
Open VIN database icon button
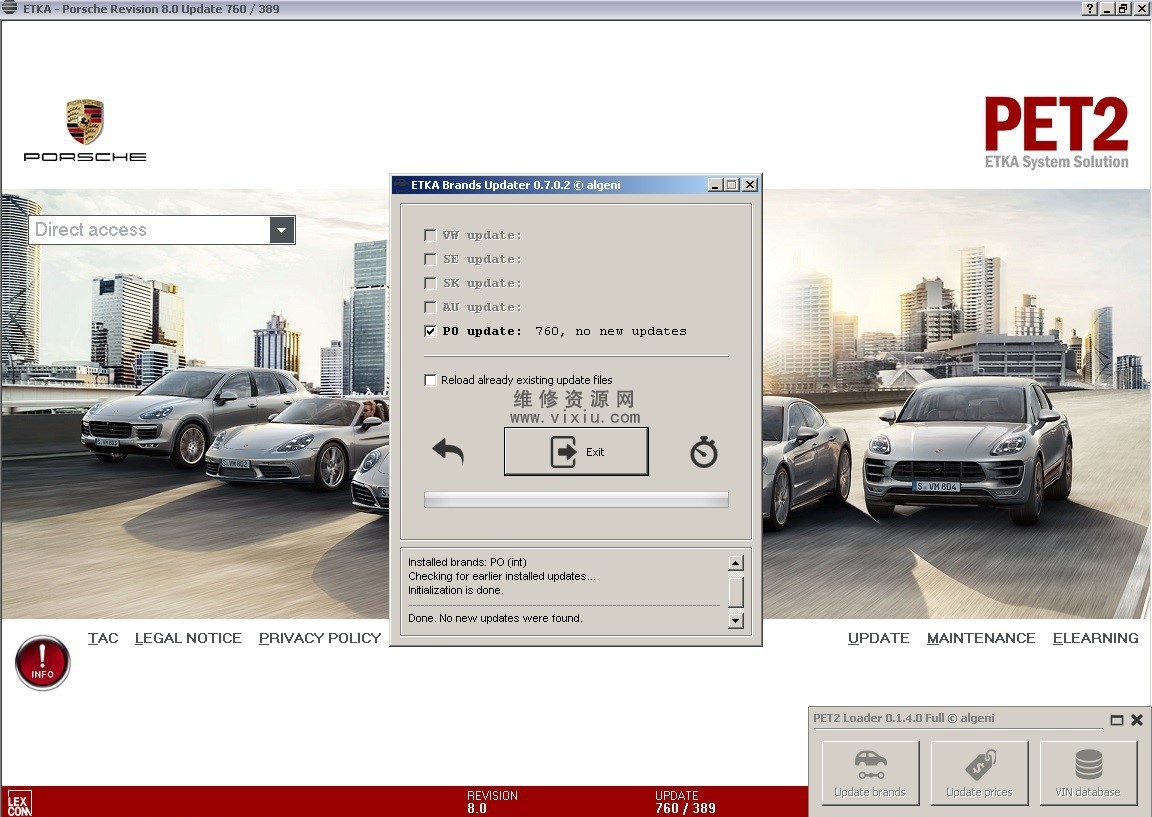[x=1088, y=773]
